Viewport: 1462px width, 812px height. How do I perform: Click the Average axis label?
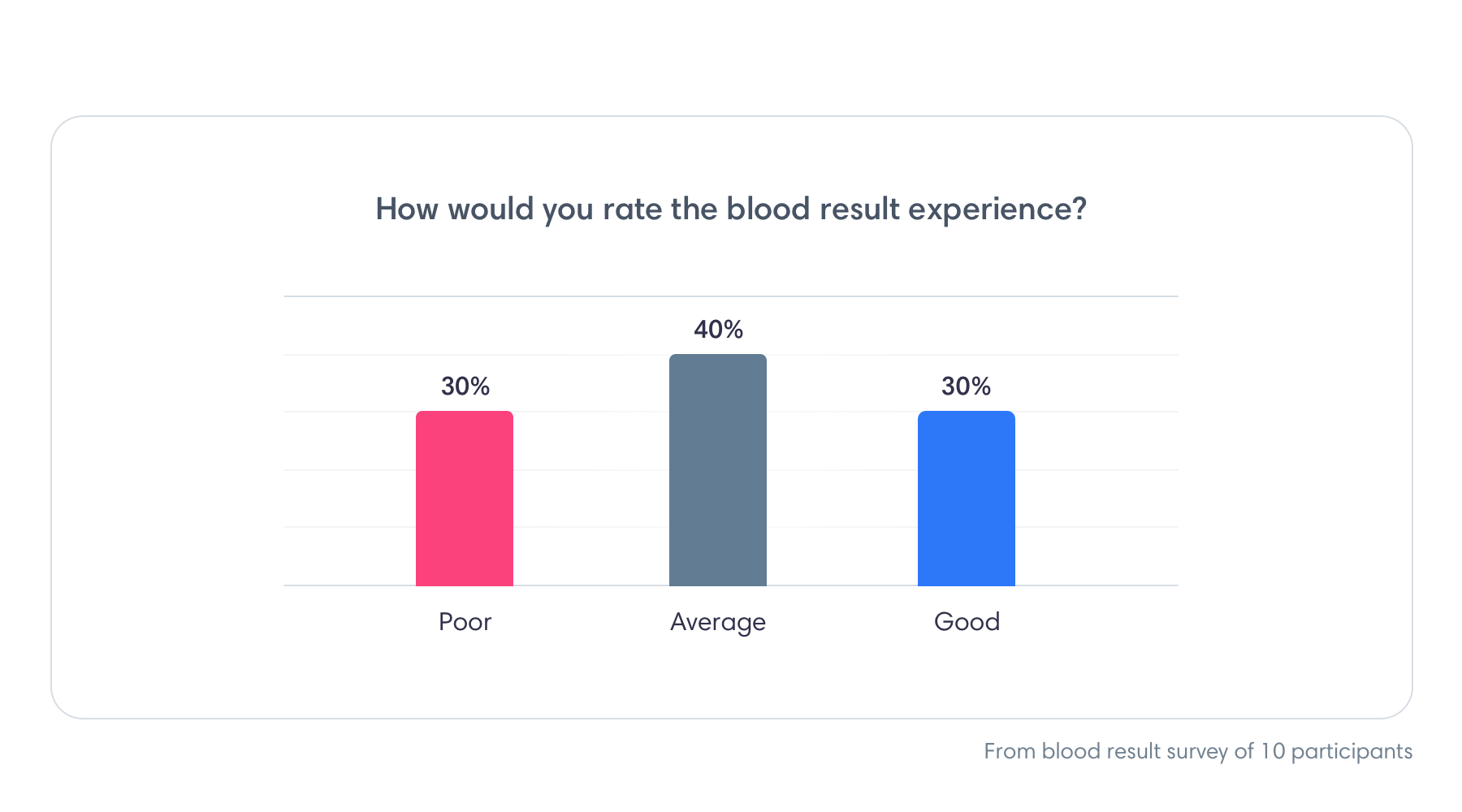point(718,622)
